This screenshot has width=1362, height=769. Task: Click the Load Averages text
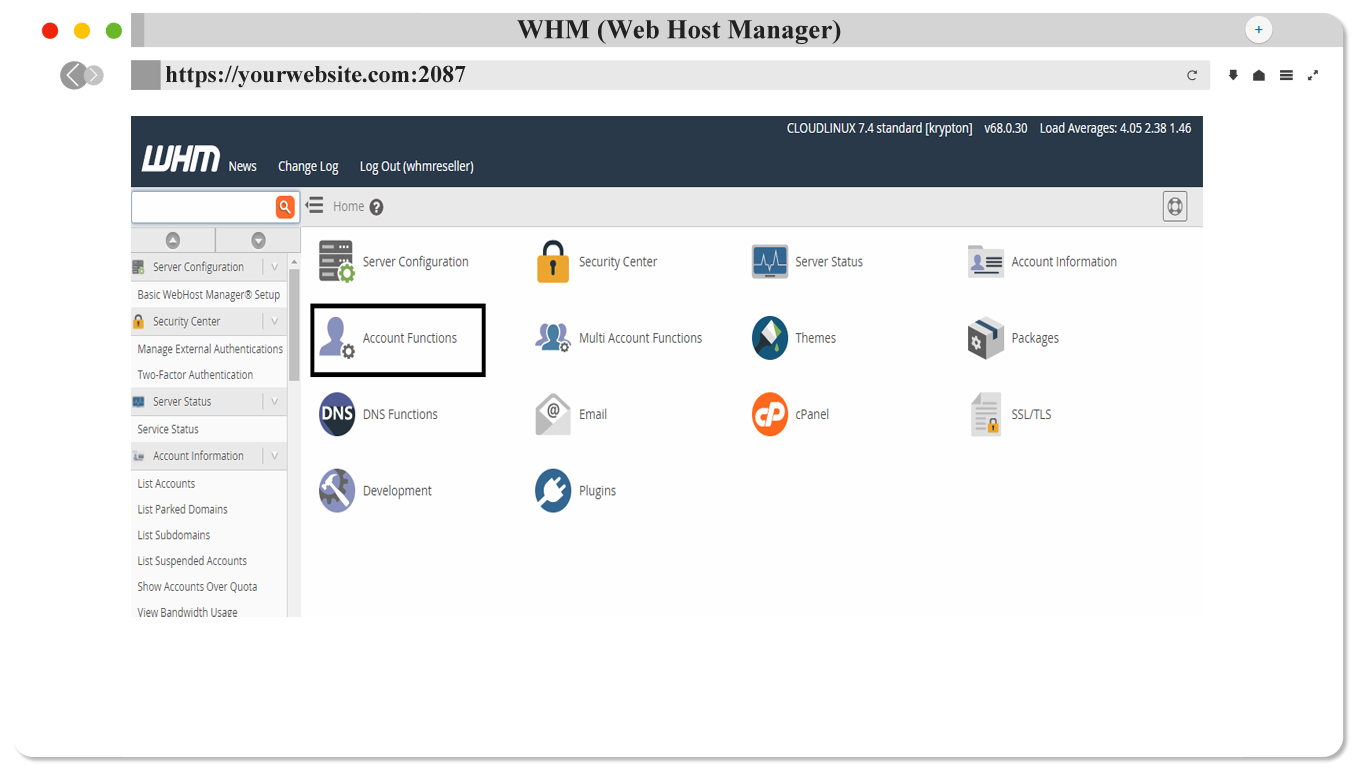[1115, 128]
